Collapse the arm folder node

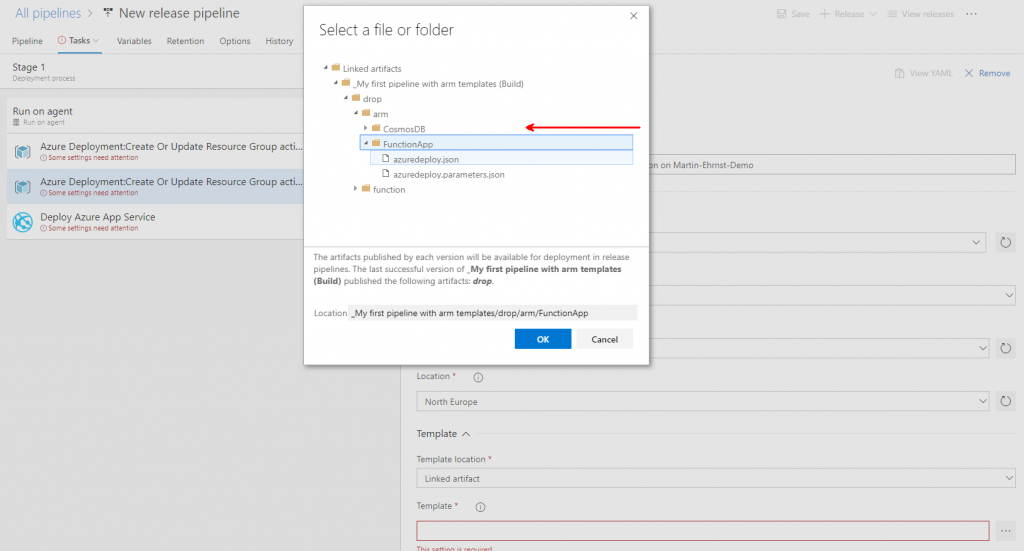tap(356, 112)
